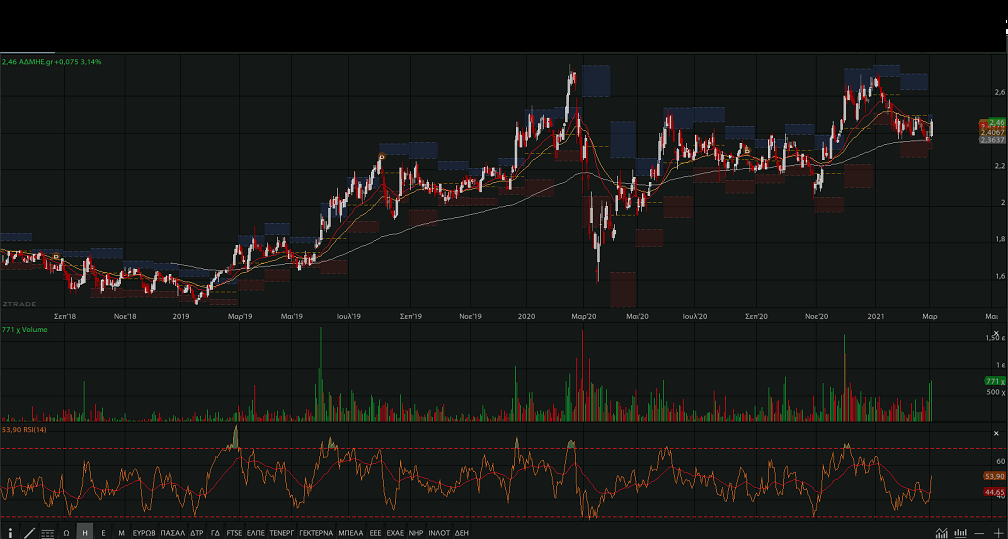Switch to weekly E timeframe
The width and height of the screenshot is (1008, 539).
pos(103,533)
